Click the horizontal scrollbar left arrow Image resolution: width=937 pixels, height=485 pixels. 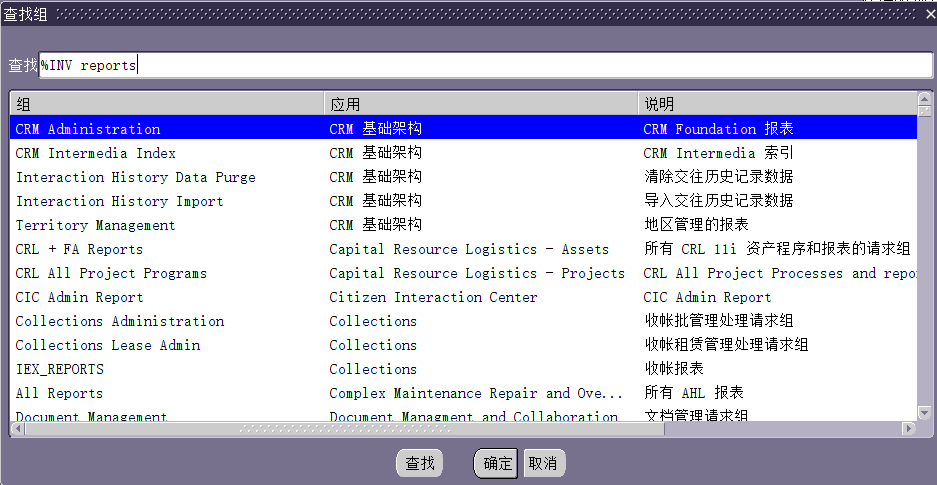click(x=17, y=428)
